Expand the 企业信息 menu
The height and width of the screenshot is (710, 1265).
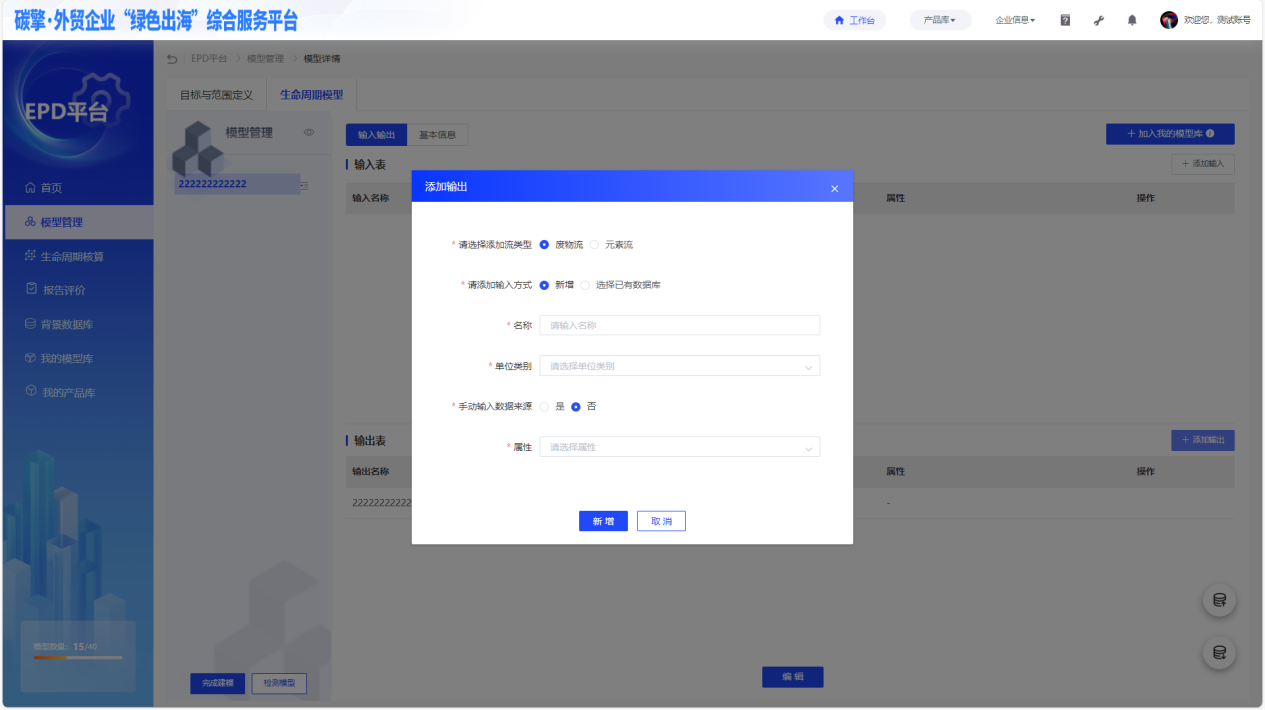(x=1015, y=20)
